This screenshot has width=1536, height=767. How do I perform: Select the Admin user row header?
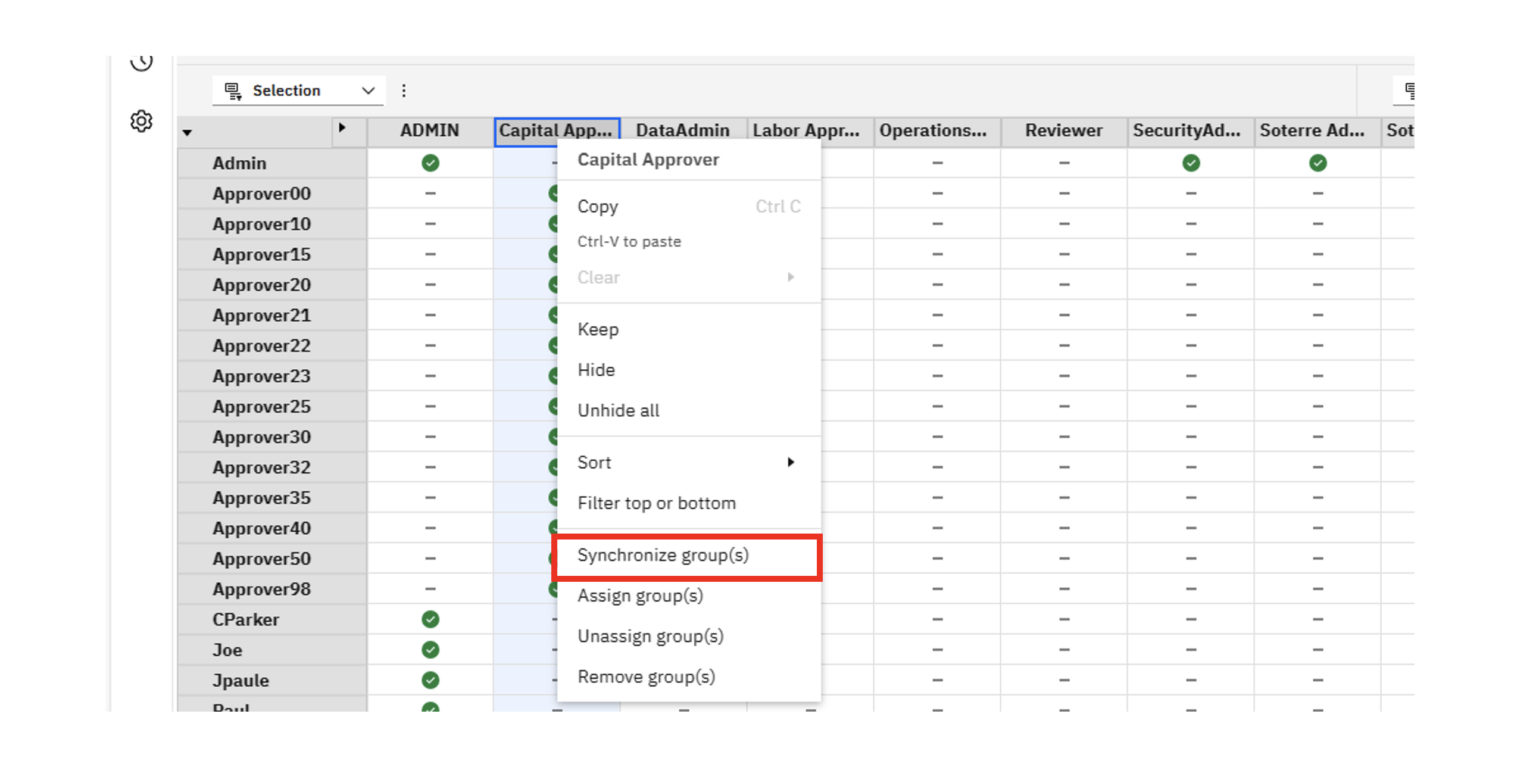[x=272, y=163]
